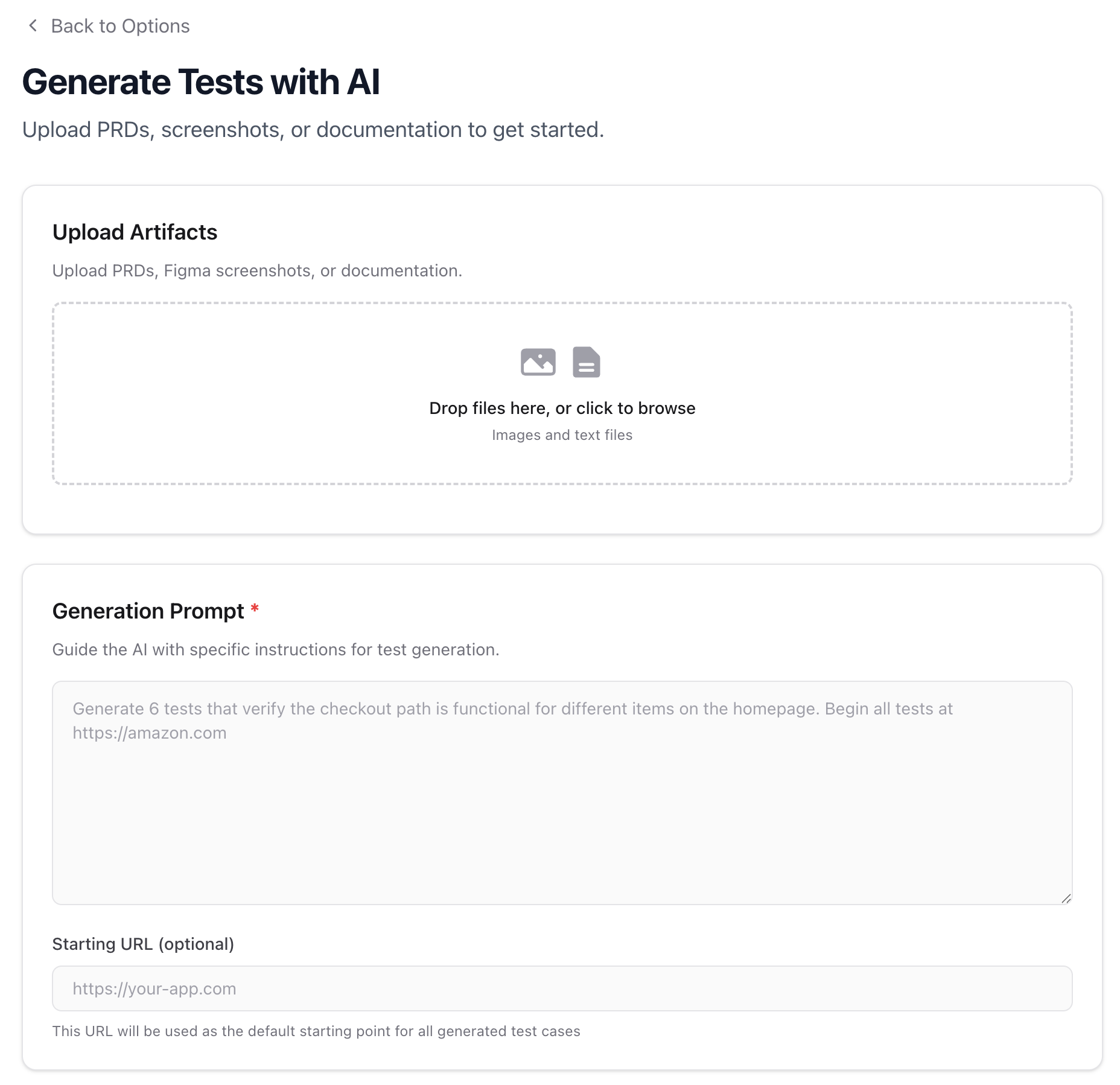1120x1085 pixels.
Task: Click the back chevron arrow icon
Action: coord(33,26)
